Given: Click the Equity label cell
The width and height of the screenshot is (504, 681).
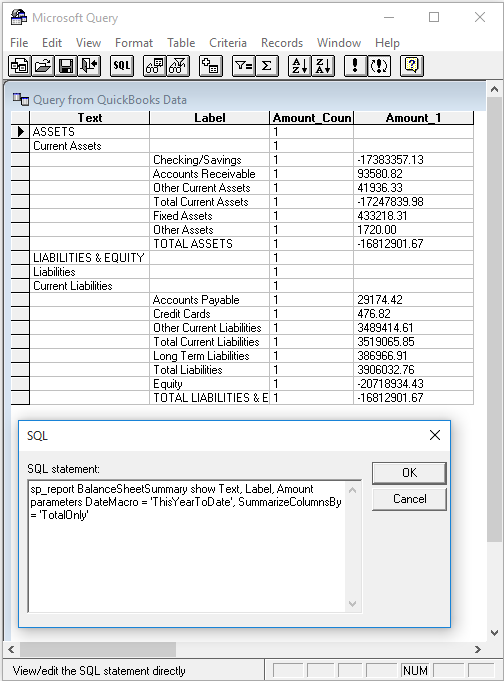Looking at the screenshot, I should 209,383.
